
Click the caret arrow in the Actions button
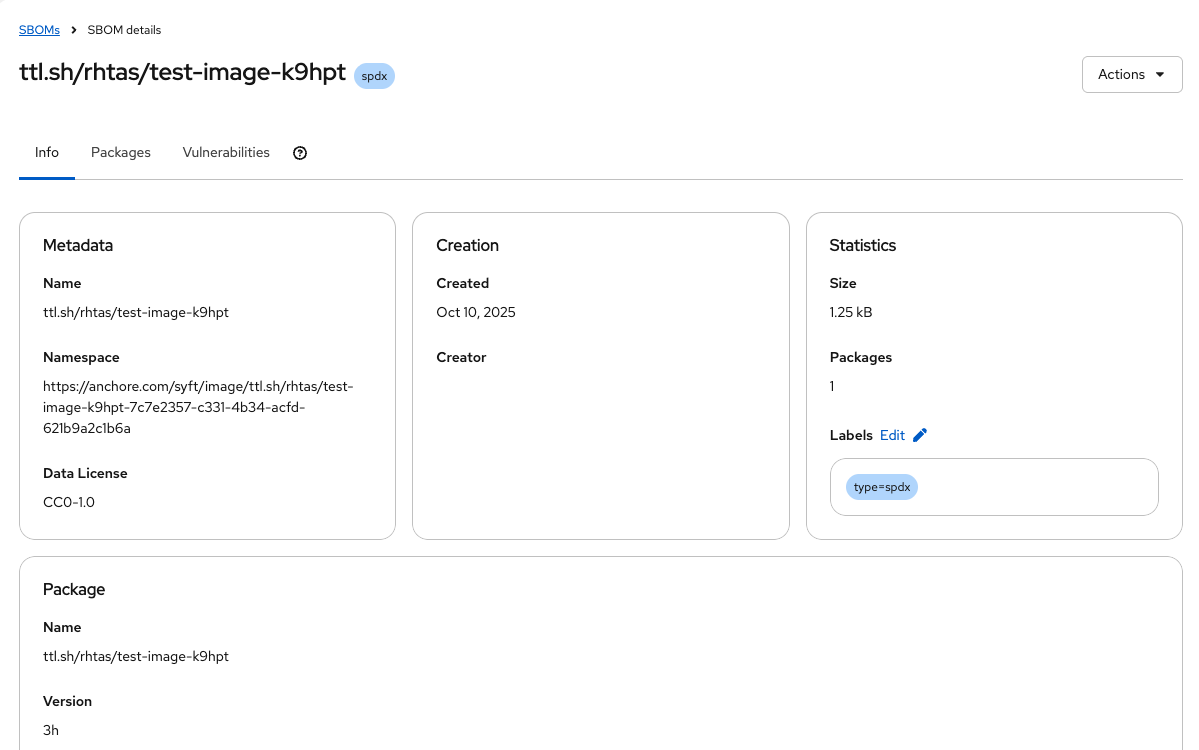pyautogui.click(x=1160, y=75)
